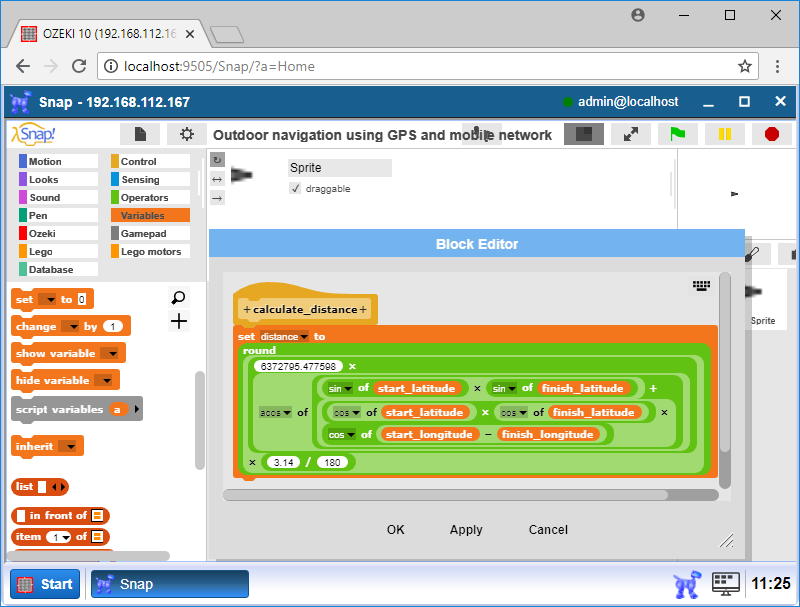Toggle the stage size button
Image resolution: width=800 pixels, height=607 pixels.
tap(584, 134)
